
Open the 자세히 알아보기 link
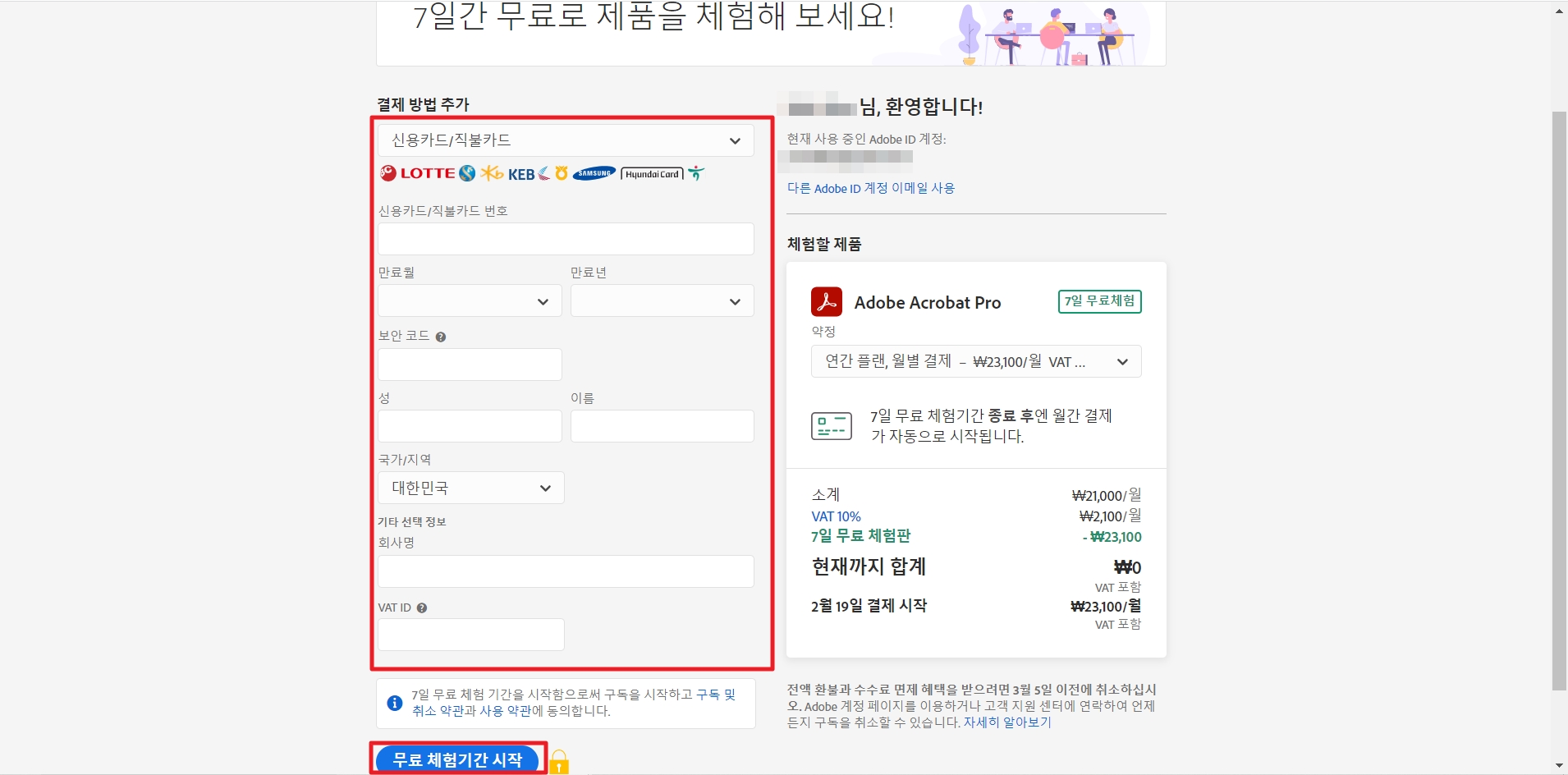pyautogui.click(x=1007, y=722)
